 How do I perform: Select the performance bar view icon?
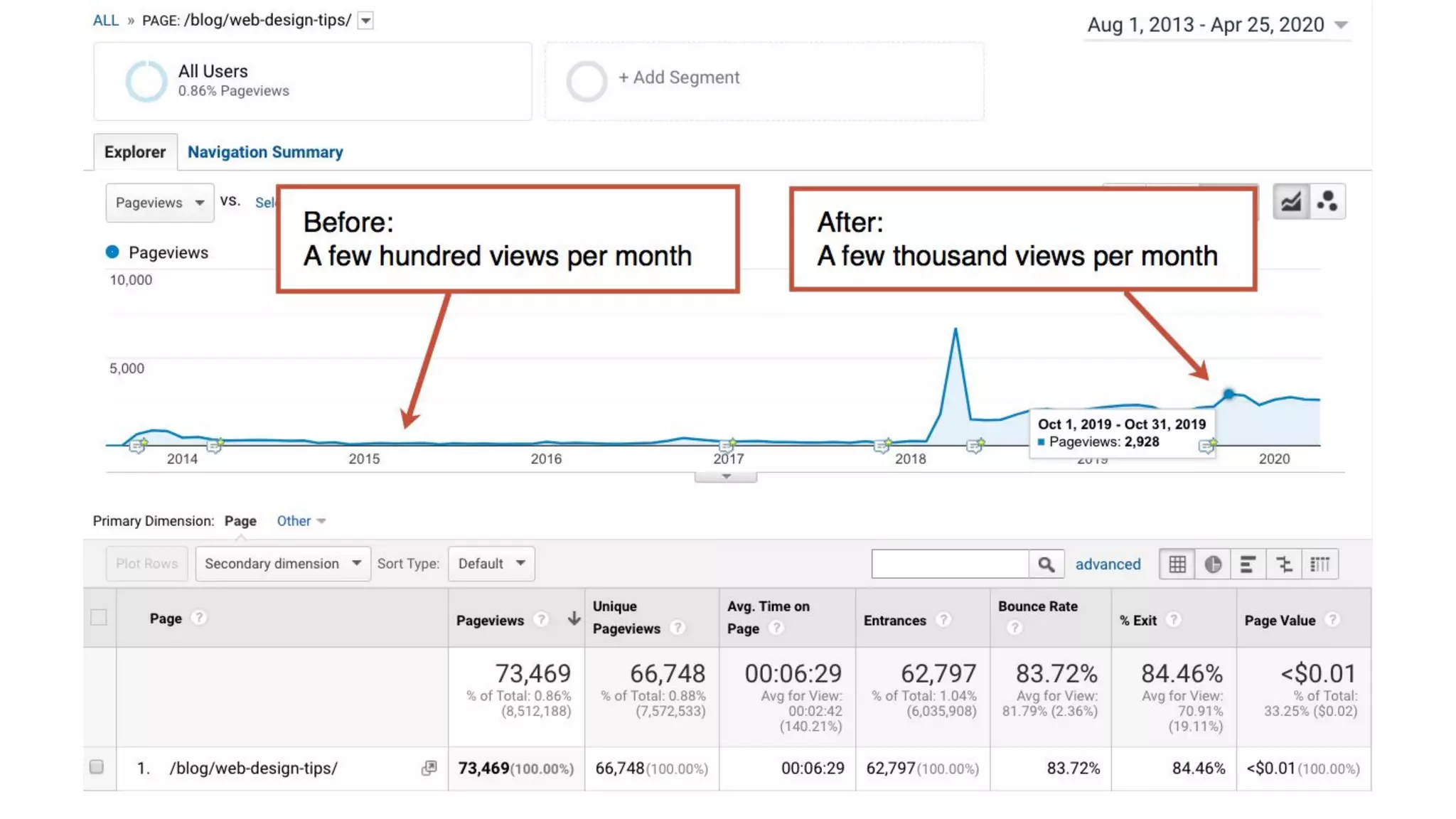click(x=1248, y=564)
